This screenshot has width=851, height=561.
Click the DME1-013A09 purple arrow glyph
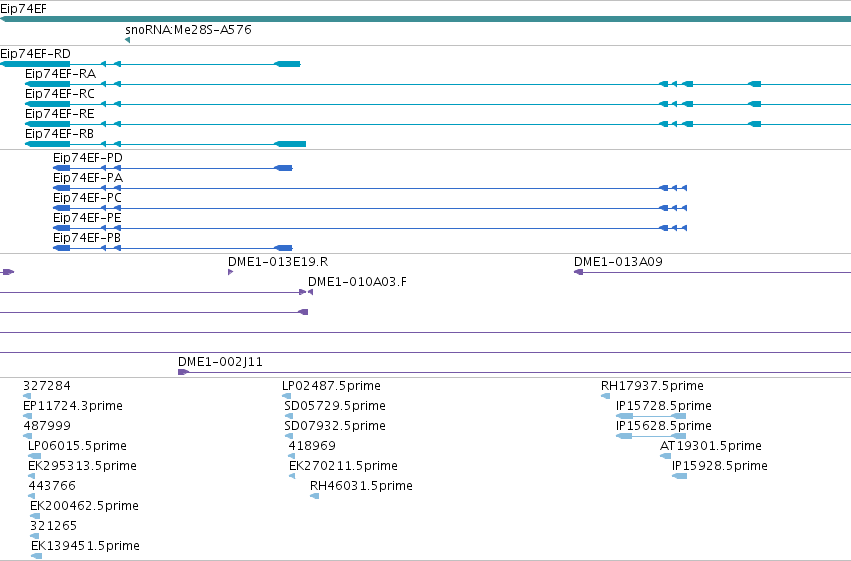tap(579, 272)
